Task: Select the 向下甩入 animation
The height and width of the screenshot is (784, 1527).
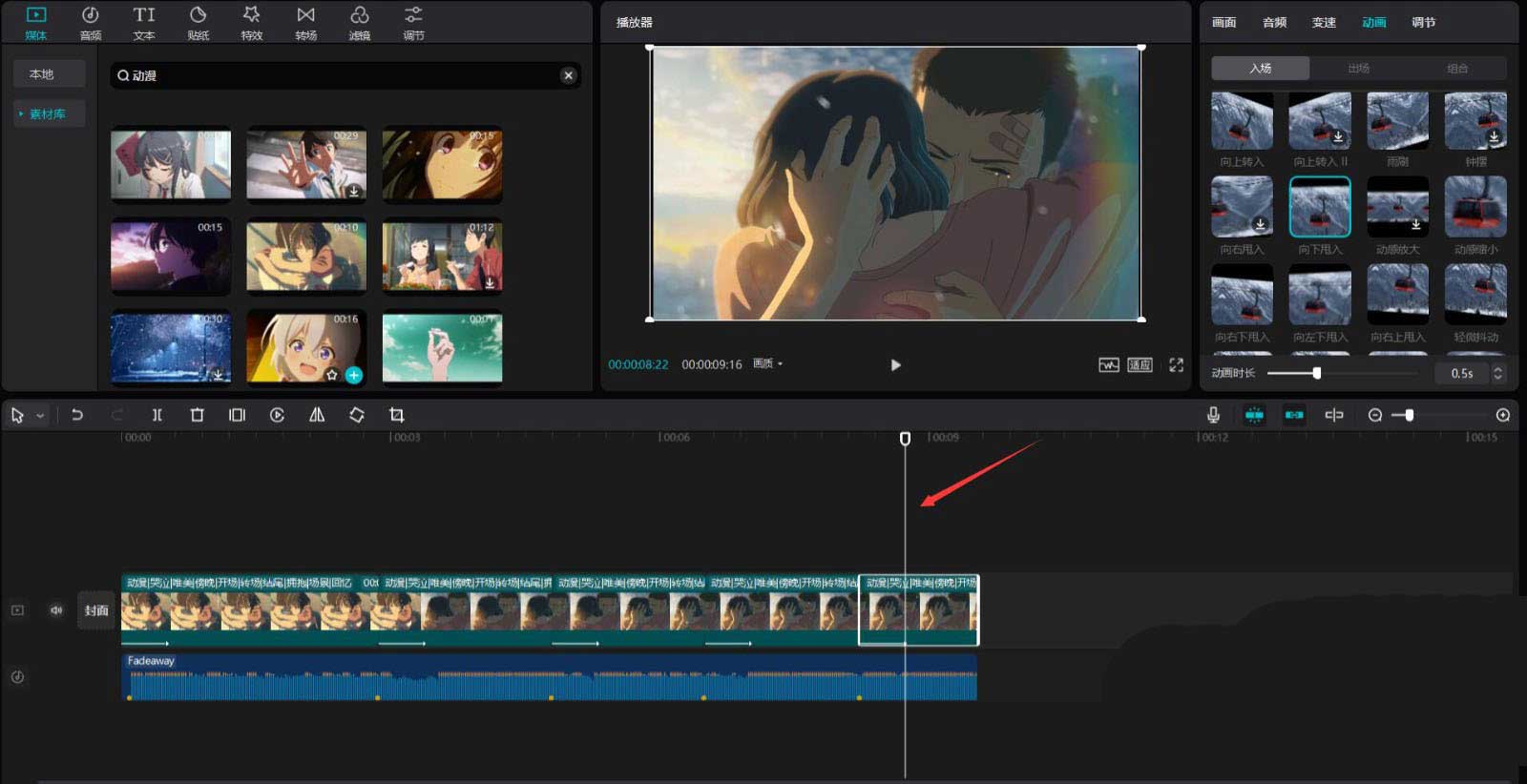Action: (1320, 207)
